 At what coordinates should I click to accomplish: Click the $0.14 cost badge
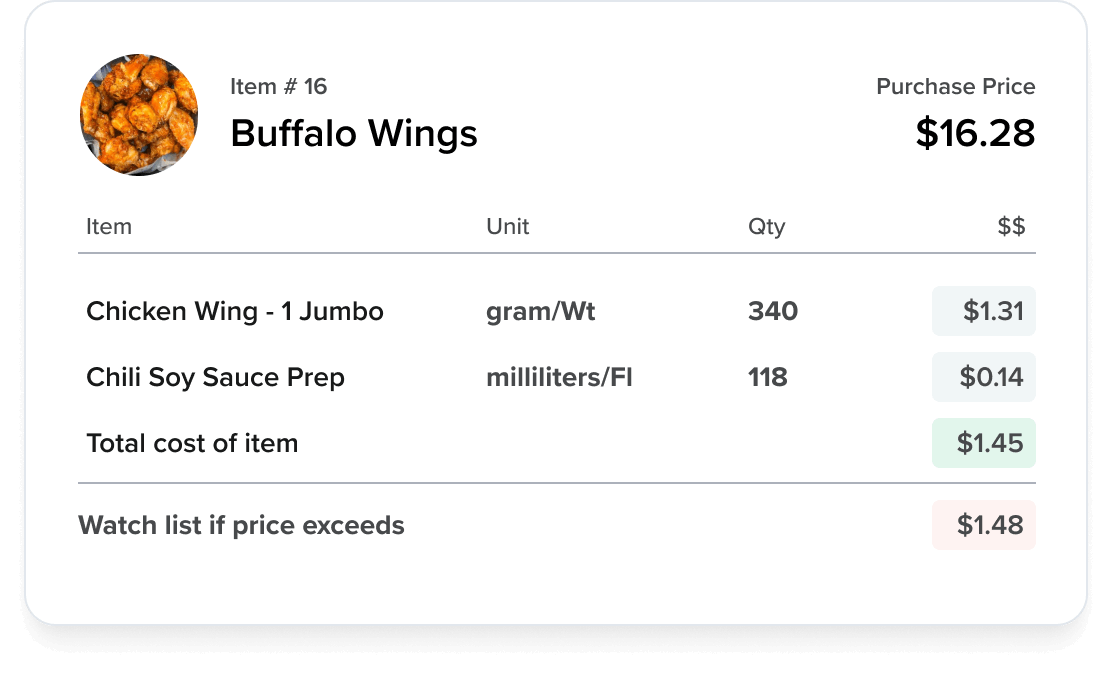coord(984,377)
